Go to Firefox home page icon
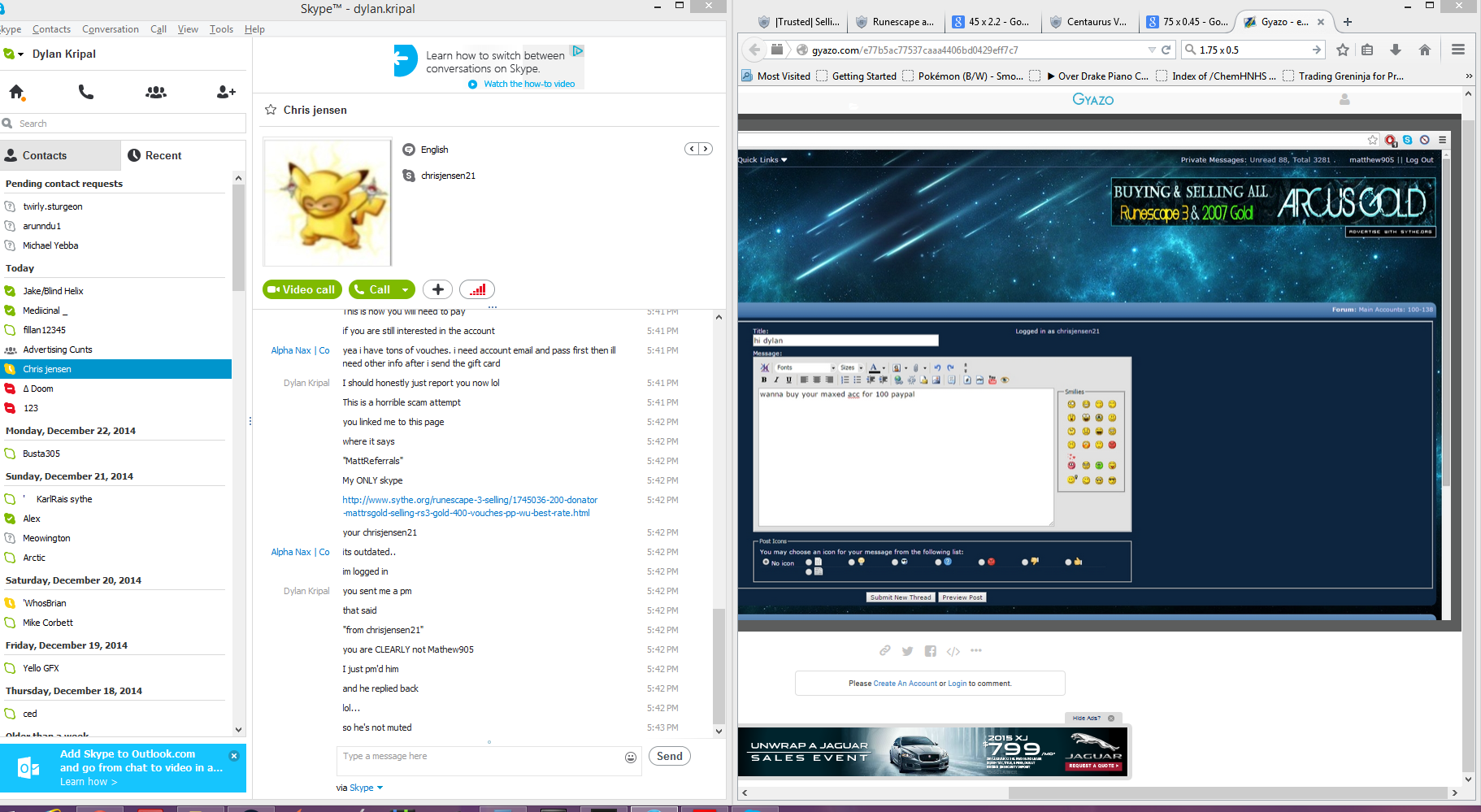 (x=1425, y=50)
